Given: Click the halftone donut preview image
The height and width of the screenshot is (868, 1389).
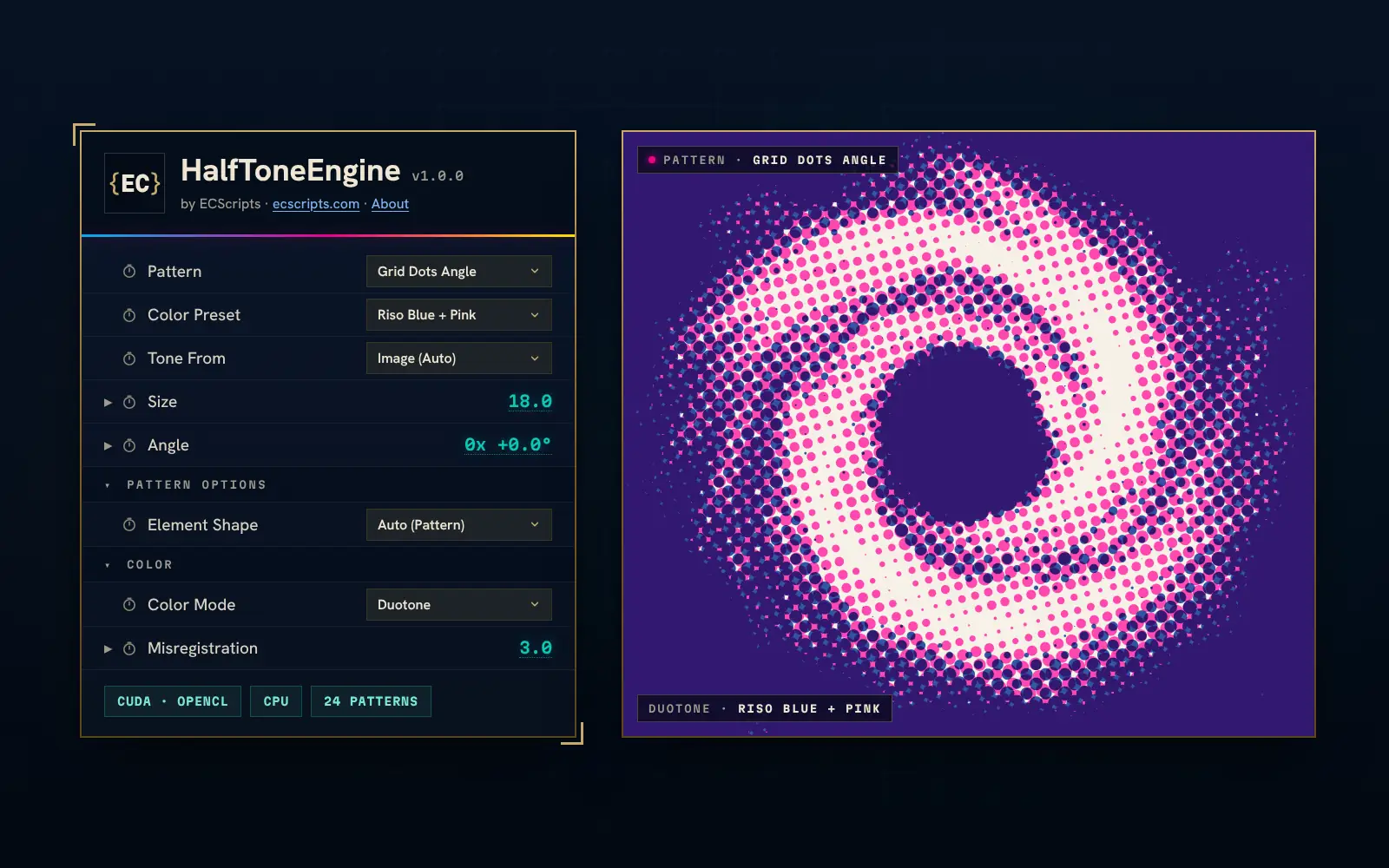Looking at the screenshot, I should (969, 434).
